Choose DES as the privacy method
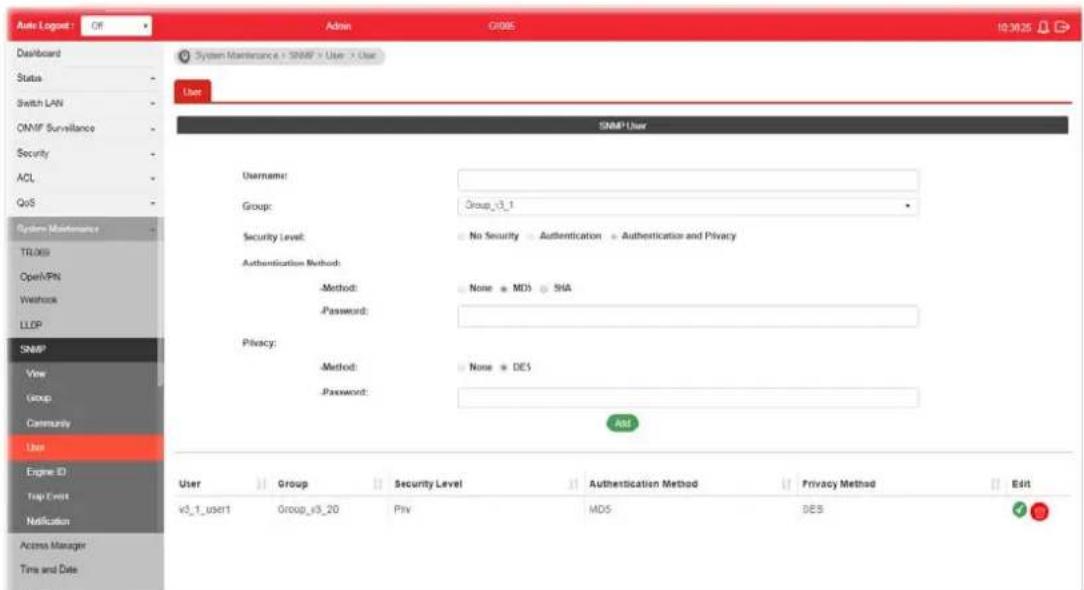Viewport: 1084px width, 590px height. [504, 367]
